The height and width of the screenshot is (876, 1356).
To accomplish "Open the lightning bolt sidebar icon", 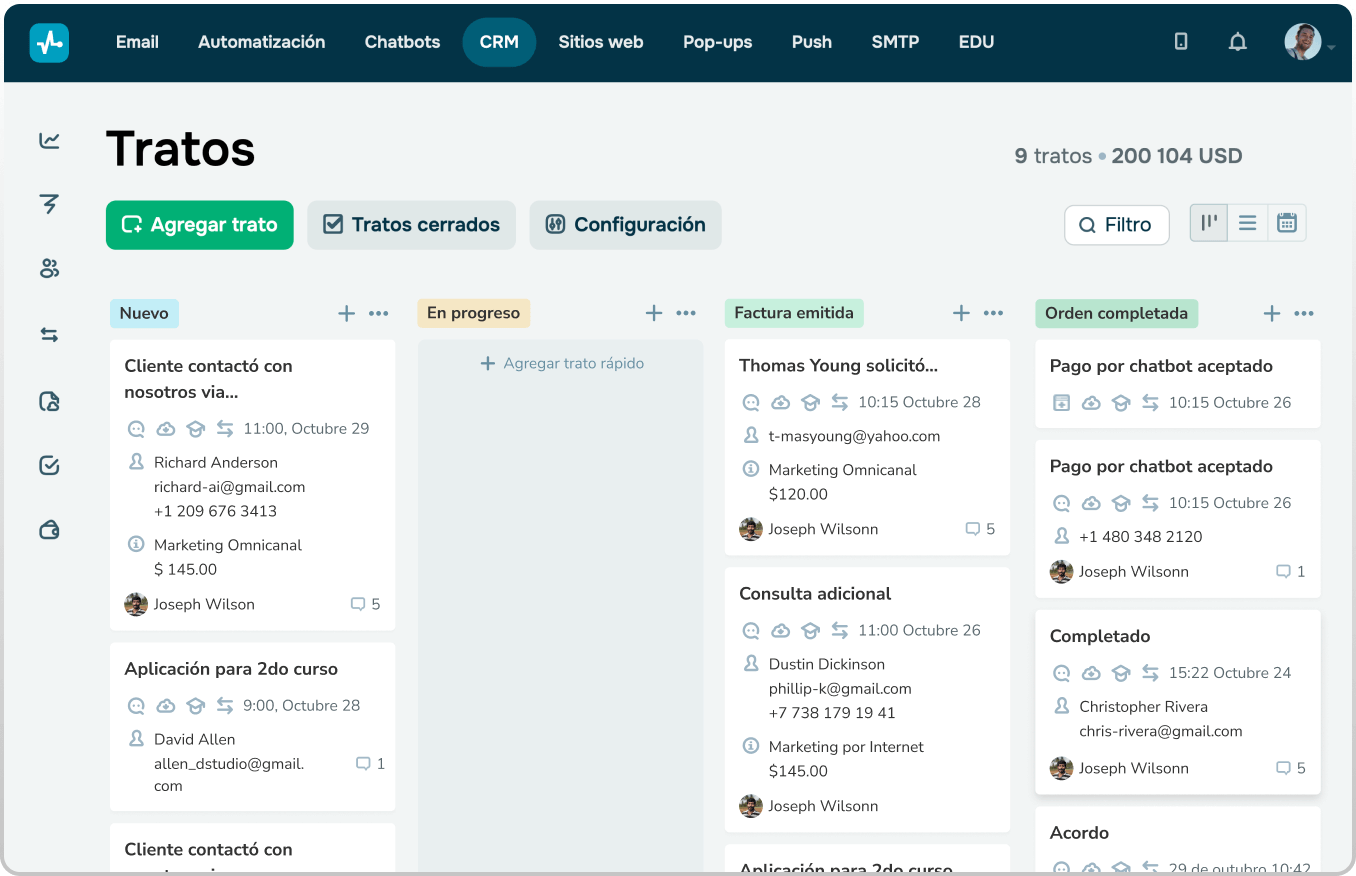I will [49, 205].
